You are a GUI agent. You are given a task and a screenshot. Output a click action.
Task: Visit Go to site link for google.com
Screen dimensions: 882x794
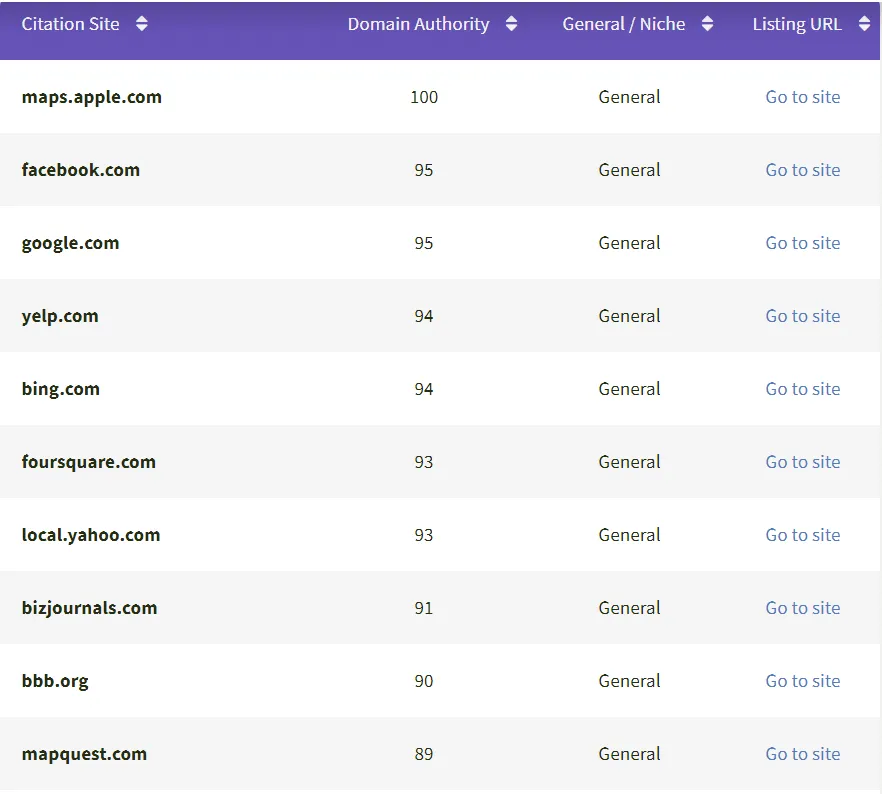point(802,243)
